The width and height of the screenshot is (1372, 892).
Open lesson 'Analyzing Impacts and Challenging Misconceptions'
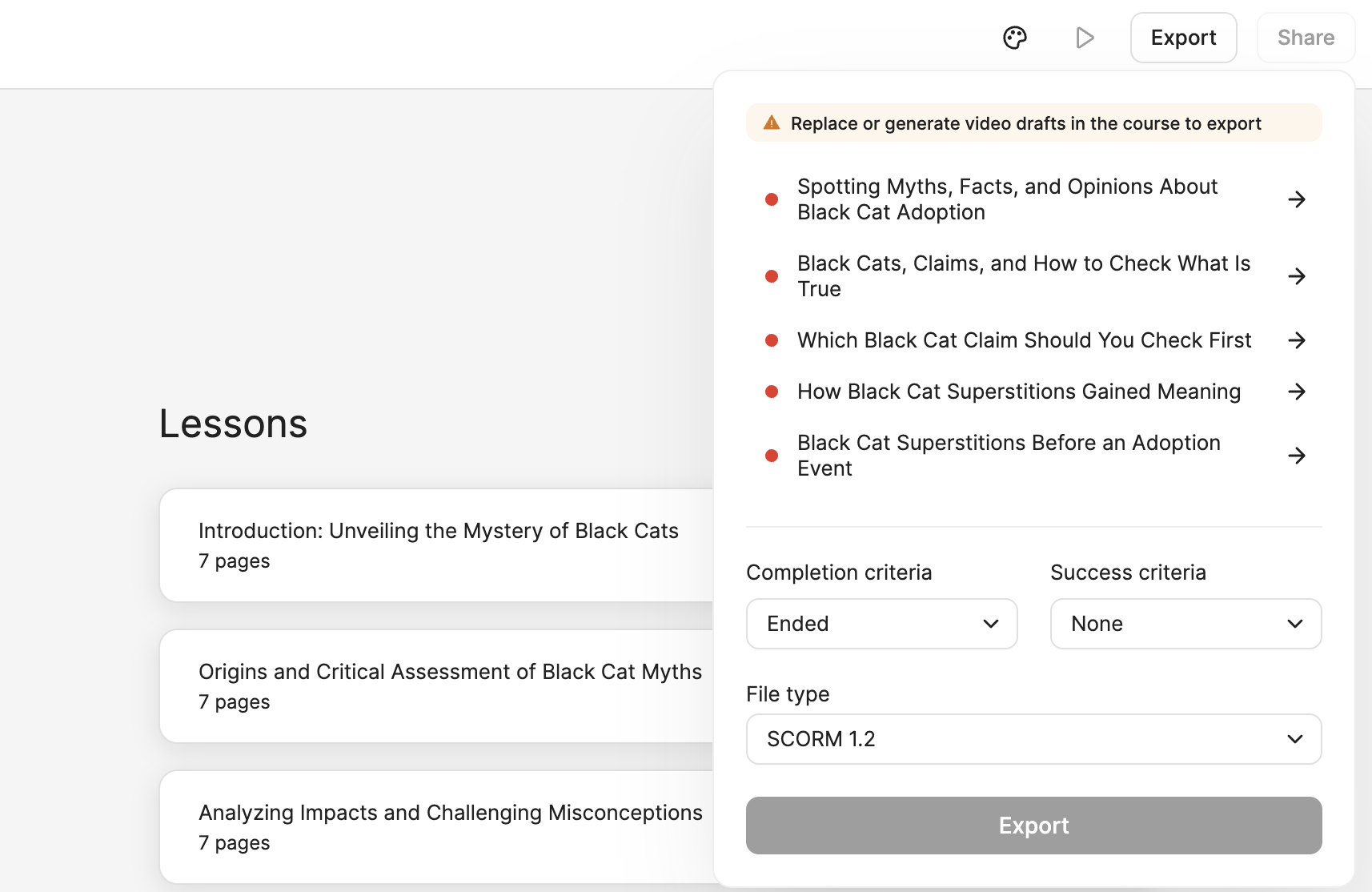click(436, 827)
